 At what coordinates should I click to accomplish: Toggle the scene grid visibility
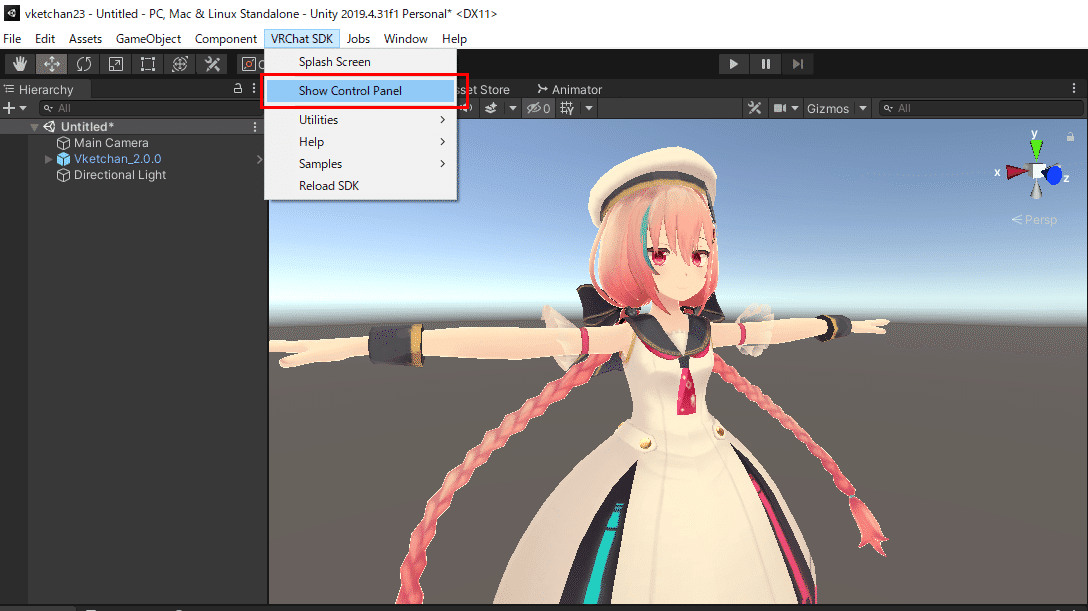pyautogui.click(x=565, y=107)
